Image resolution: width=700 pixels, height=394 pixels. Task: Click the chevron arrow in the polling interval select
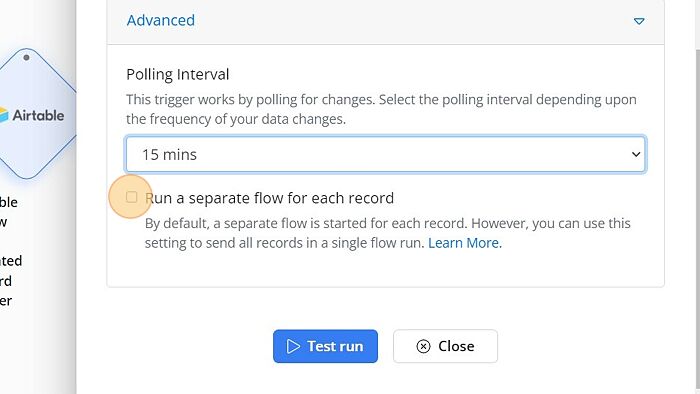click(636, 154)
